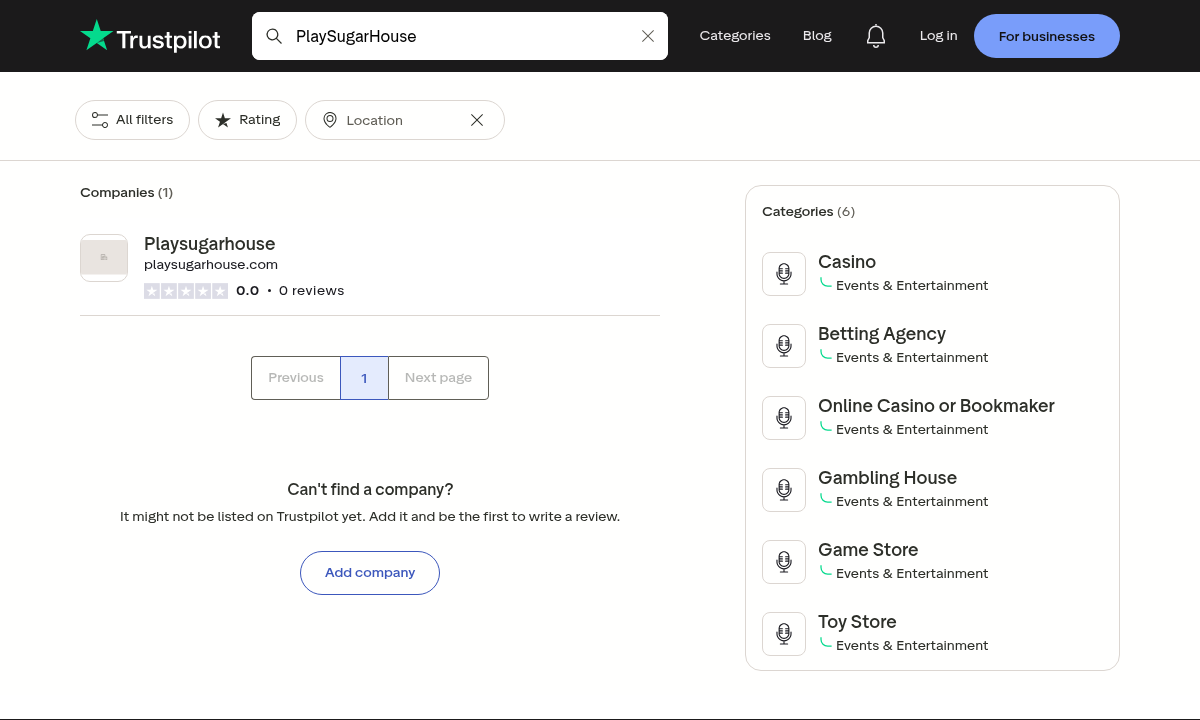Open the notifications bell

coord(876,36)
